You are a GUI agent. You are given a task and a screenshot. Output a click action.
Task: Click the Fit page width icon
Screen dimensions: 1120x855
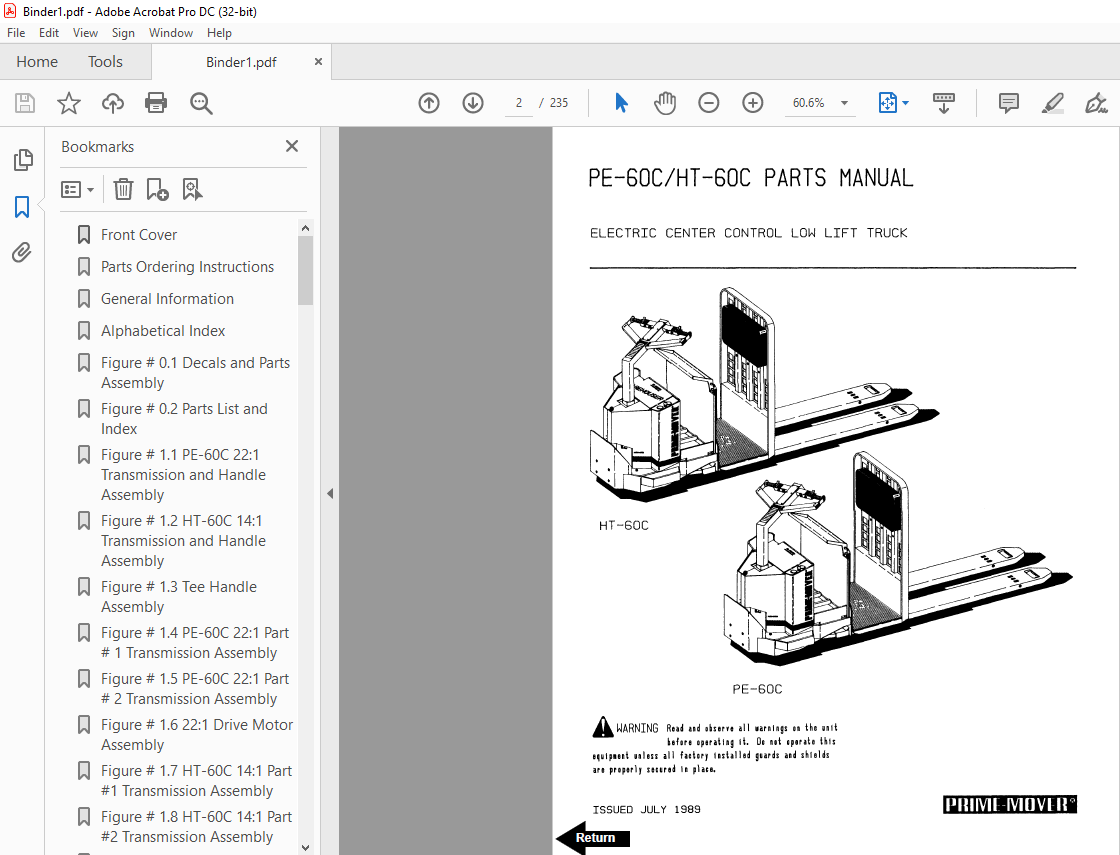point(887,103)
